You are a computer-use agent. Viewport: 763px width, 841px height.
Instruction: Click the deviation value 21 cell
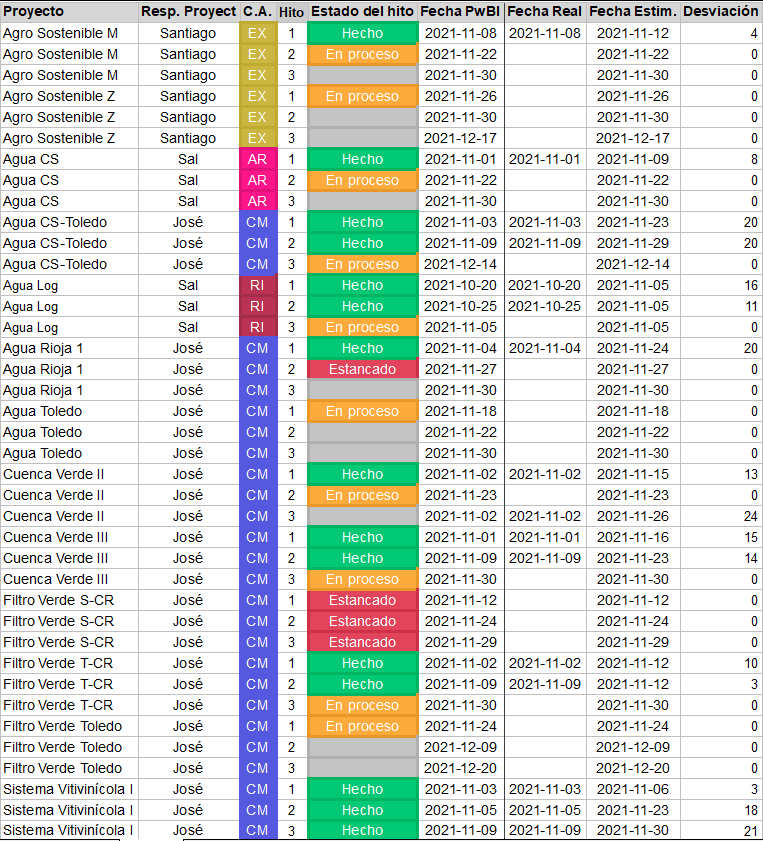click(x=720, y=831)
